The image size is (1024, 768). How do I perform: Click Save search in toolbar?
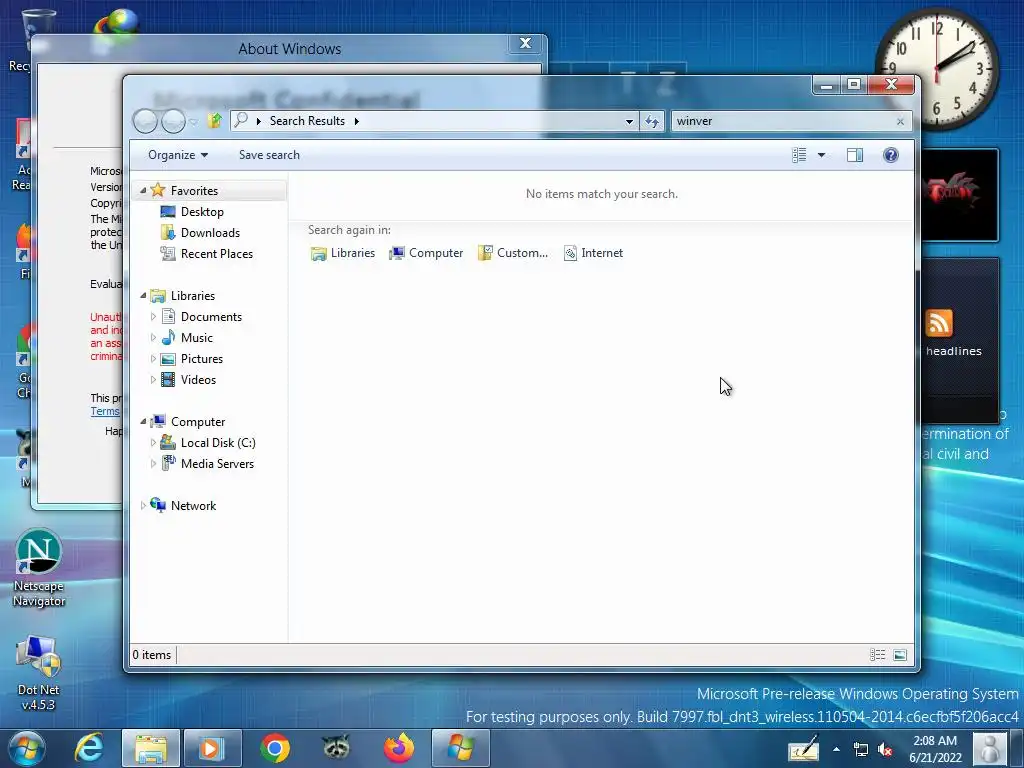269,155
